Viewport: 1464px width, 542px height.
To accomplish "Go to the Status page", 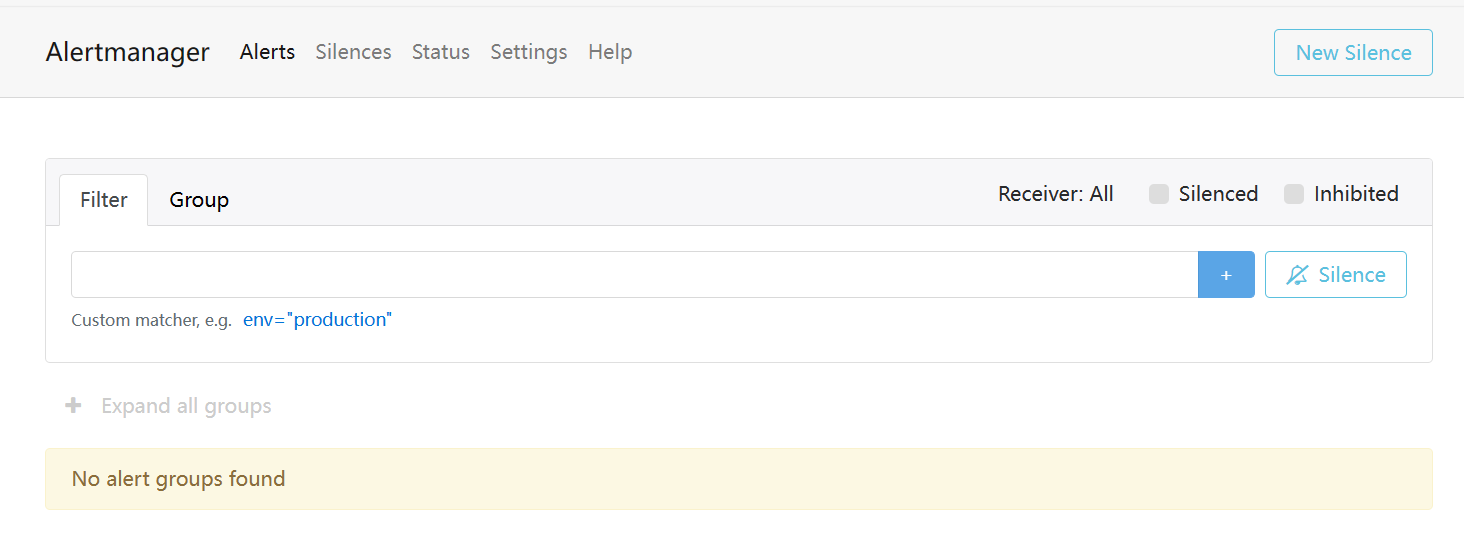I will click(440, 52).
